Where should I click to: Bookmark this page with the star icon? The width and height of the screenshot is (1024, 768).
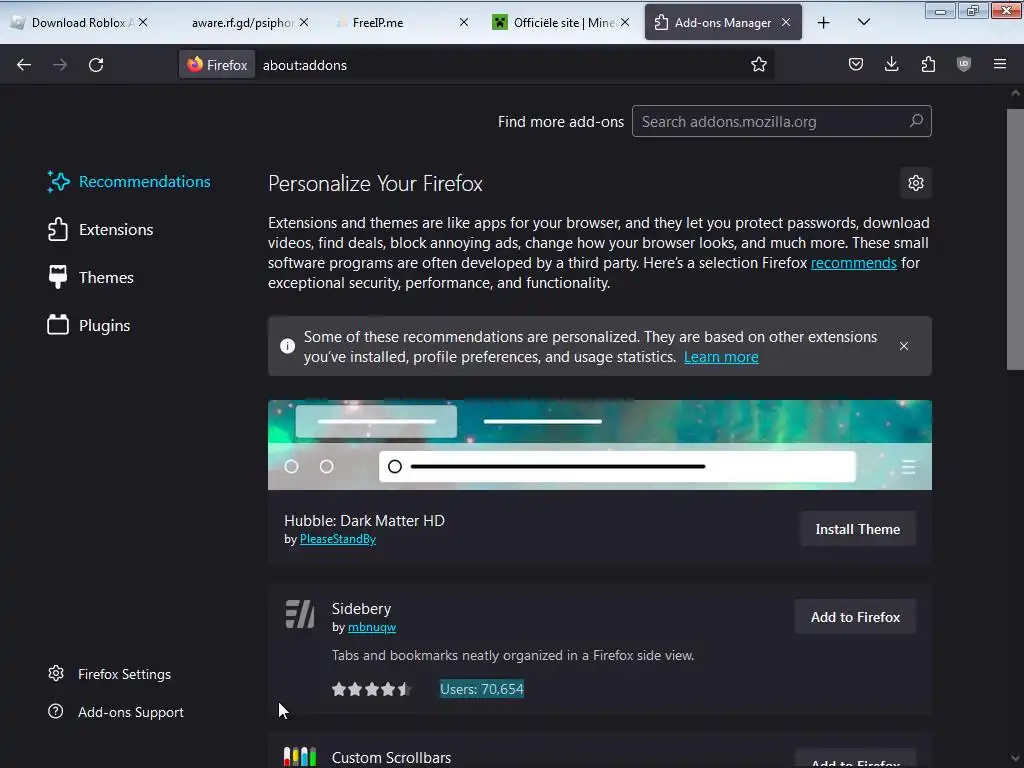click(x=758, y=65)
